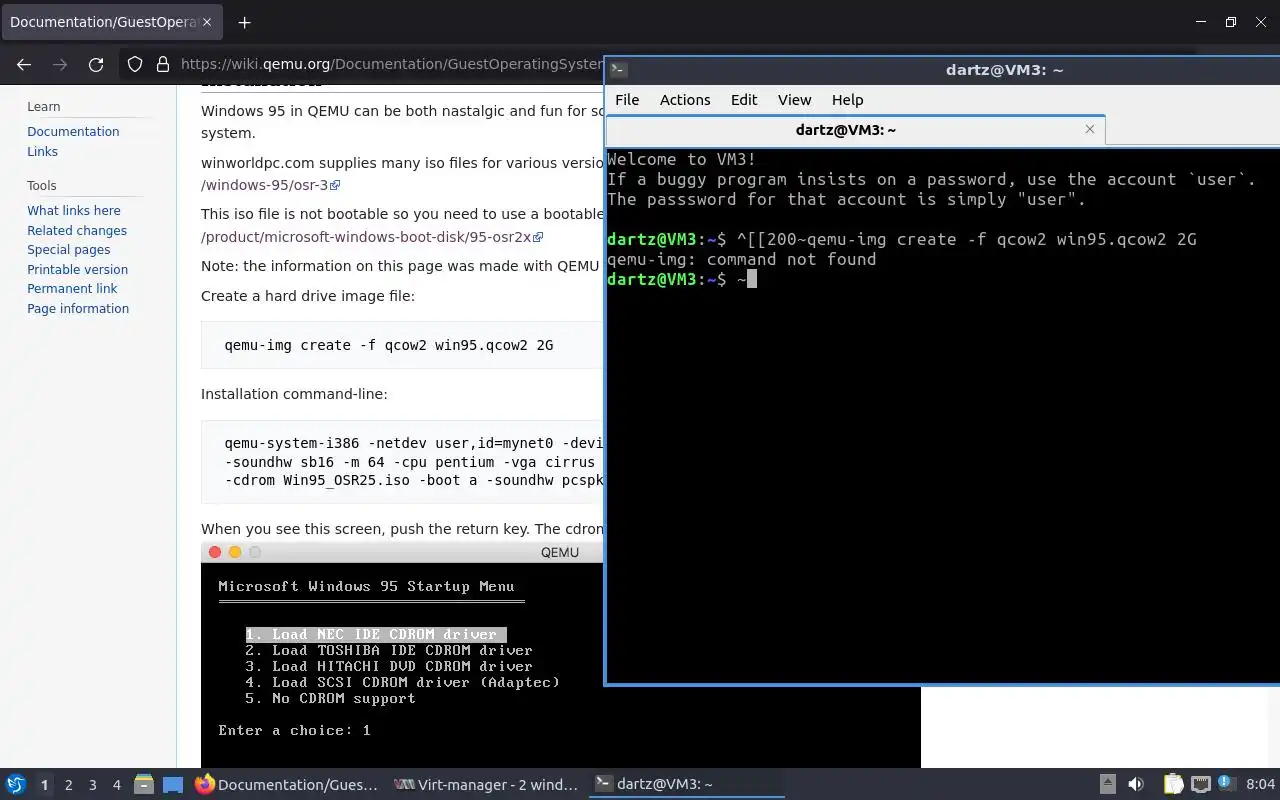The image size is (1280, 800).
Task: Open the terminal Actions menu
Action: [x=685, y=100]
